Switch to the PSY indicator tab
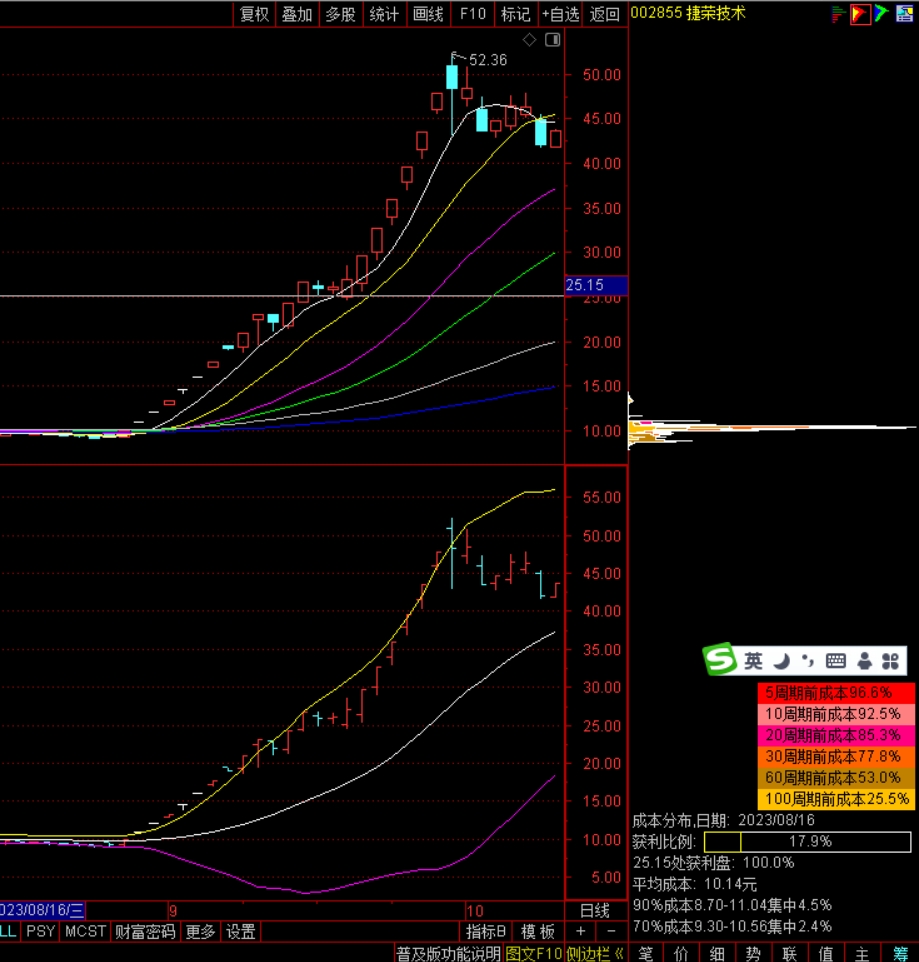Viewport: 919px width, 962px height. (x=41, y=932)
